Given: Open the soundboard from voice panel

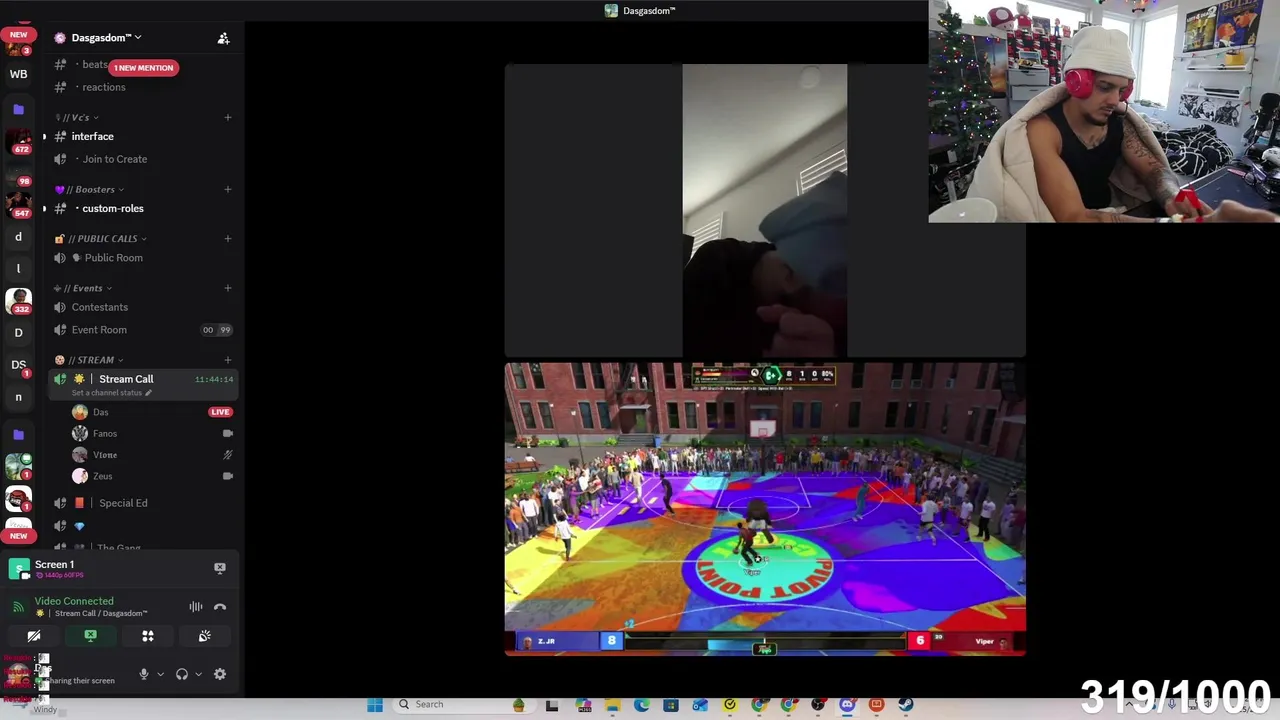Looking at the screenshot, I should [204, 636].
